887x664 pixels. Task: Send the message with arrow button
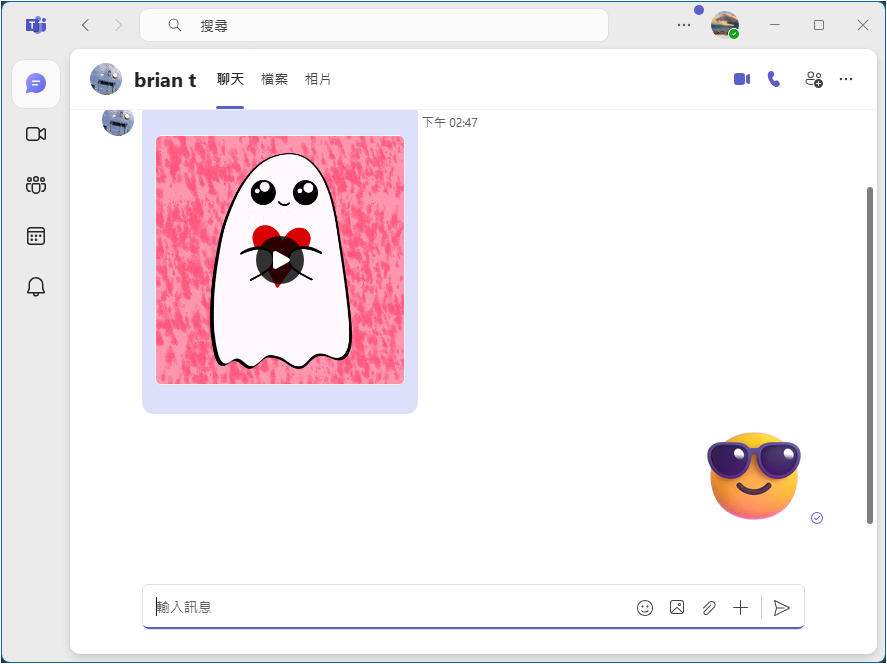click(x=782, y=607)
